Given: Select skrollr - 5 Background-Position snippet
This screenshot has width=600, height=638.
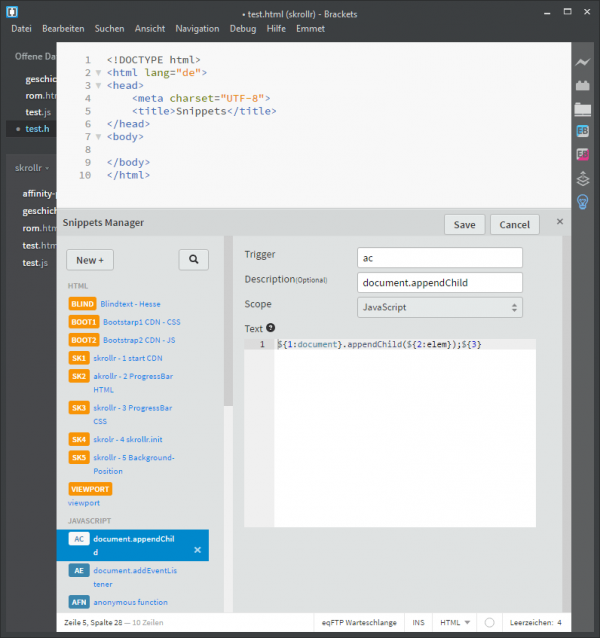Looking at the screenshot, I should pyautogui.click(x=134, y=464).
